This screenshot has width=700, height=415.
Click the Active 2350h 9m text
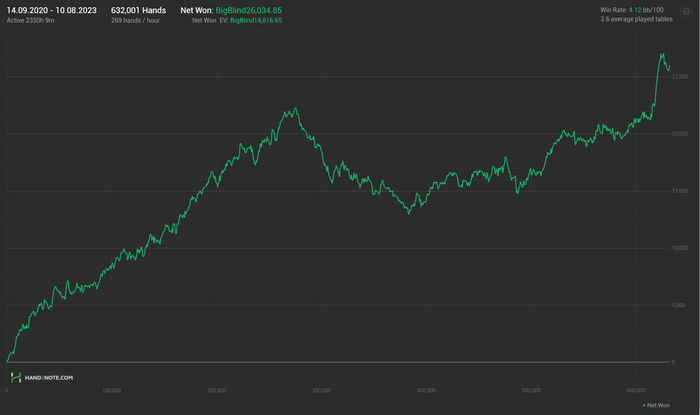coord(30,21)
